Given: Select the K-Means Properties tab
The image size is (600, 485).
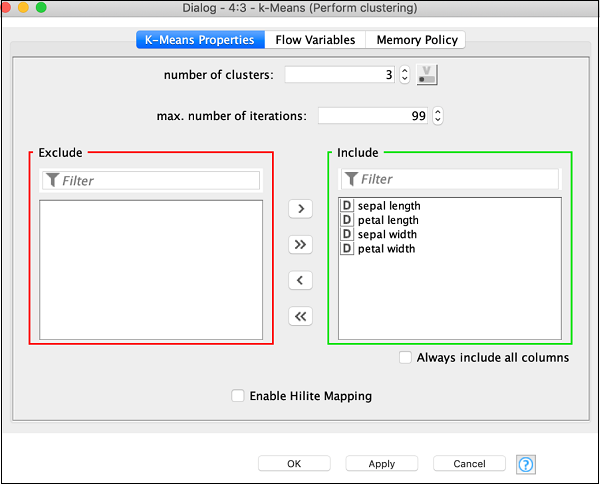Looking at the screenshot, I should point(200,40).
